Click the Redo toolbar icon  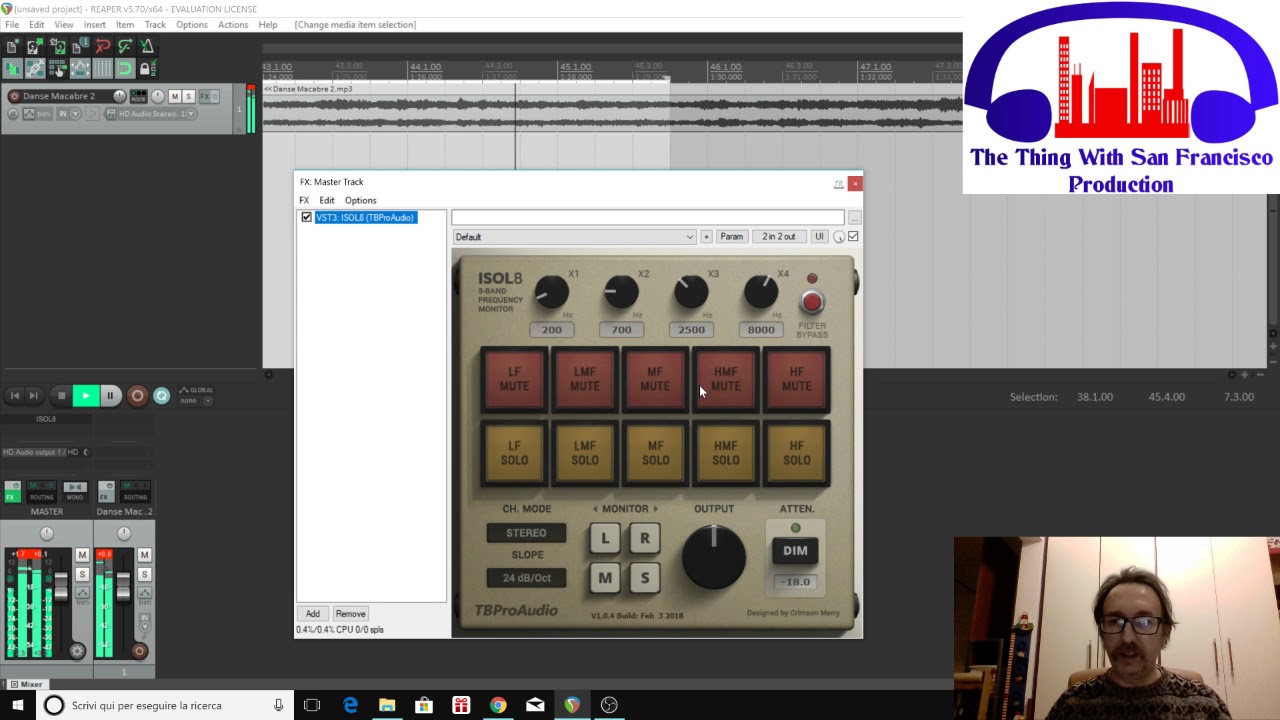(x=125, y=46)
